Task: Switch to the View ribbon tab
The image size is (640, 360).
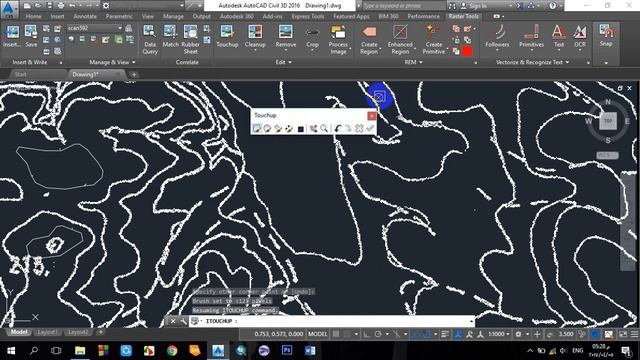Action: pyautogui.click(x=148, y=16)
